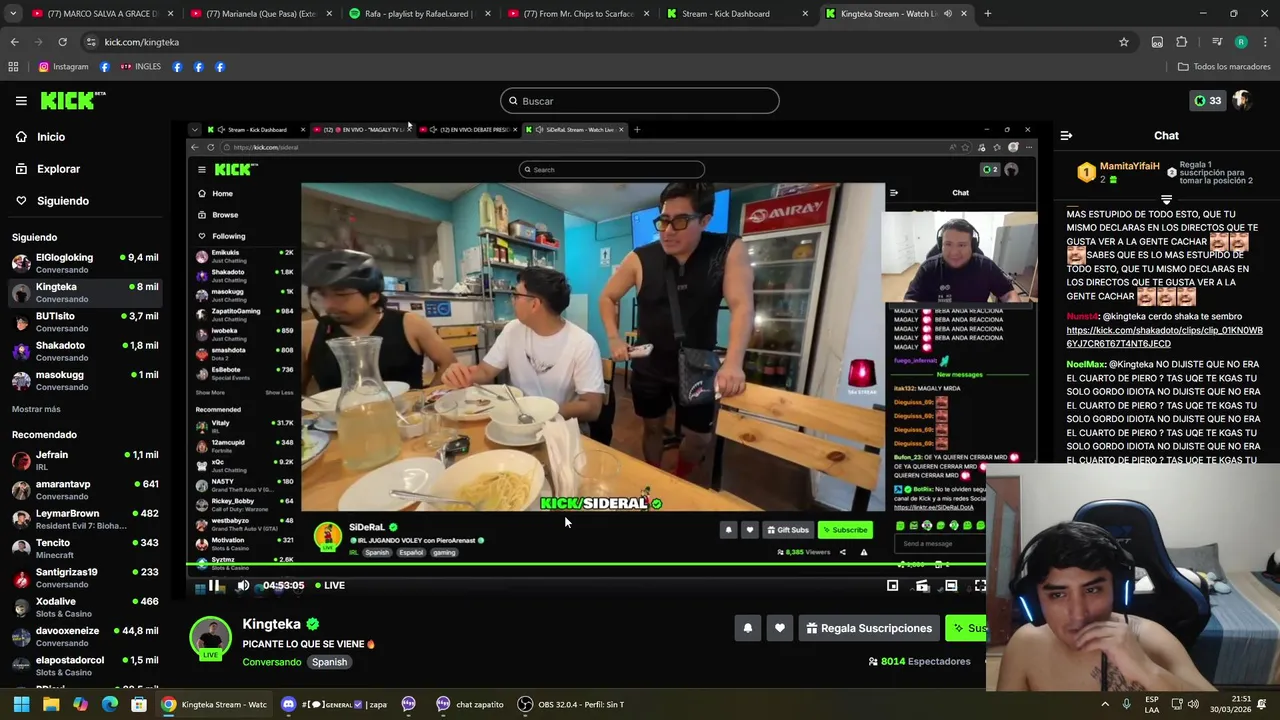
Task: Open the Kicks balance showing 33
Action: coord(1207,100)
